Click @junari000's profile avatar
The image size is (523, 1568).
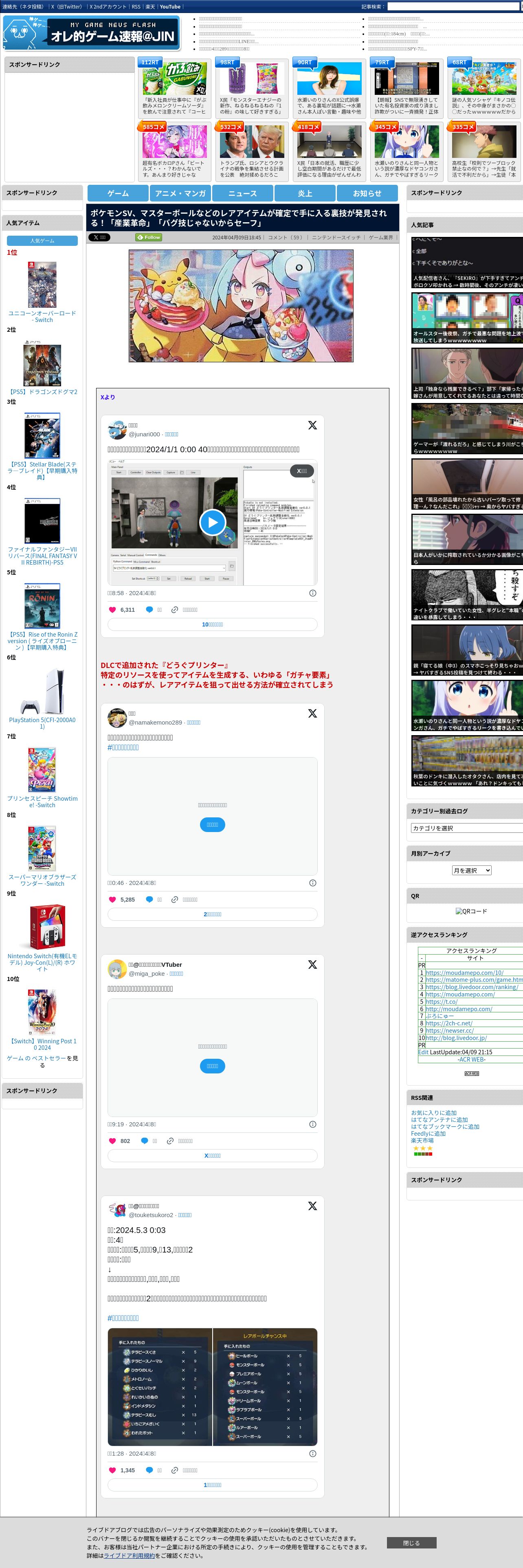pyautogui.click(x=117, y=429)
